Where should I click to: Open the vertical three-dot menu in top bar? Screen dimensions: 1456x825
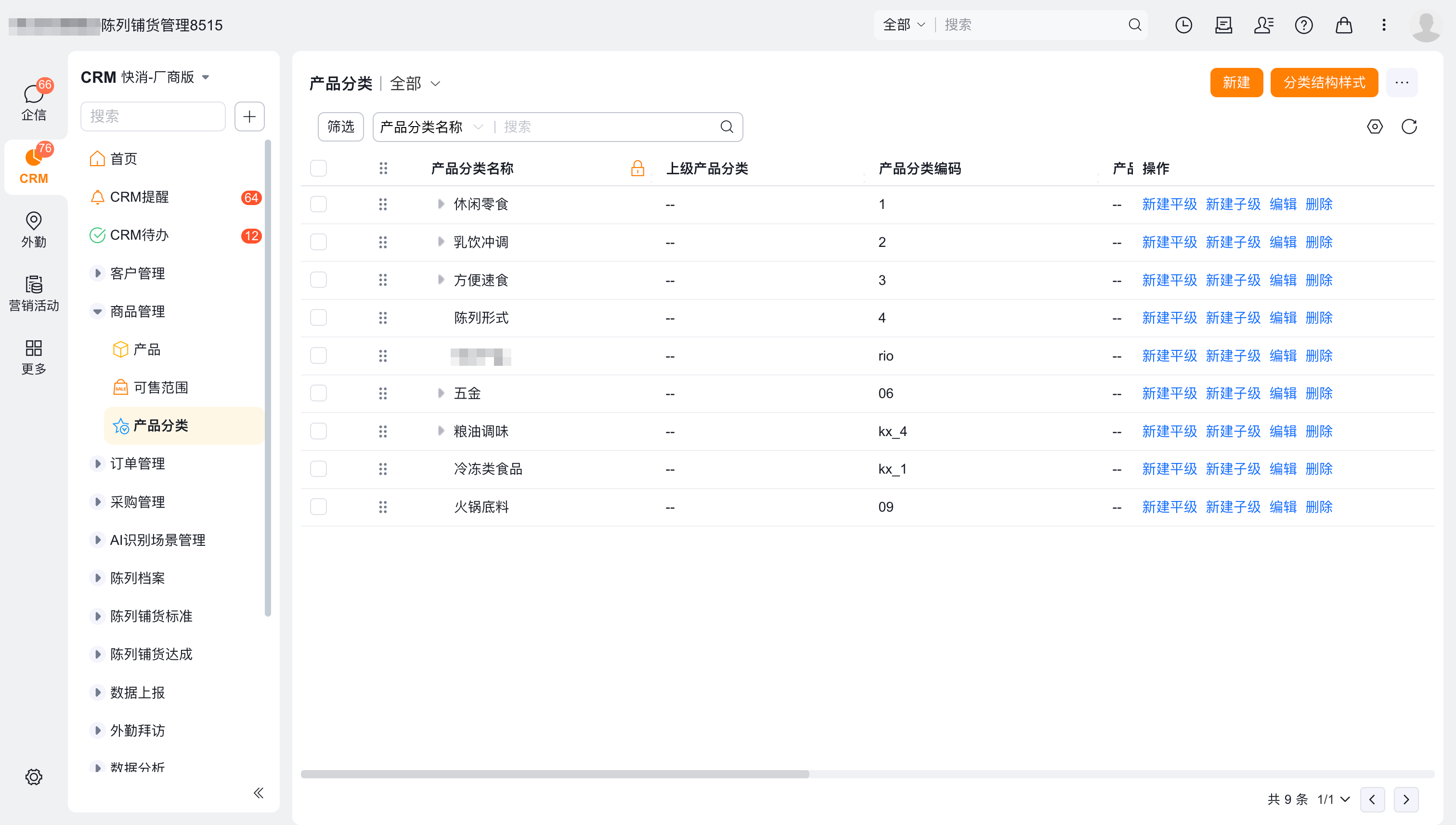click(1383, 25)
